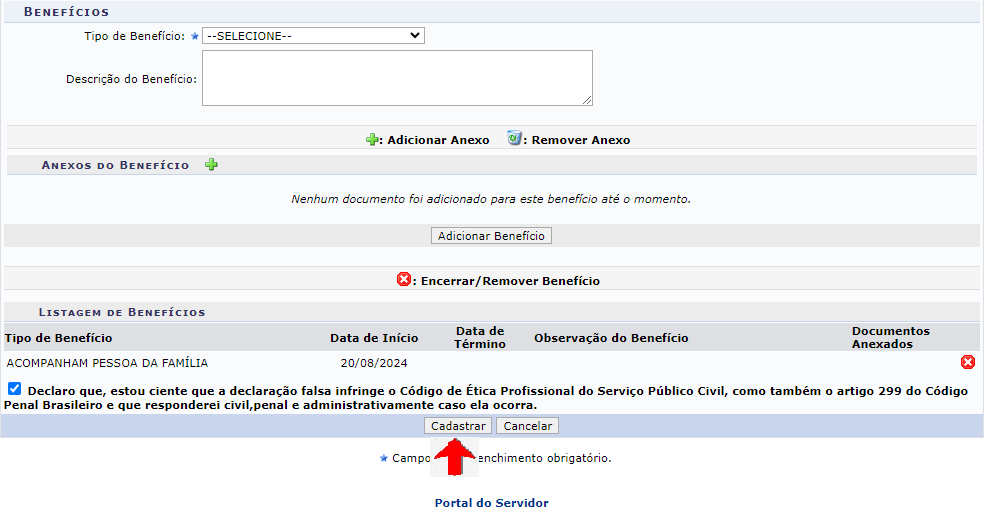
Task: Click the red arrow below Cadastrar
Action: point(456,455)
